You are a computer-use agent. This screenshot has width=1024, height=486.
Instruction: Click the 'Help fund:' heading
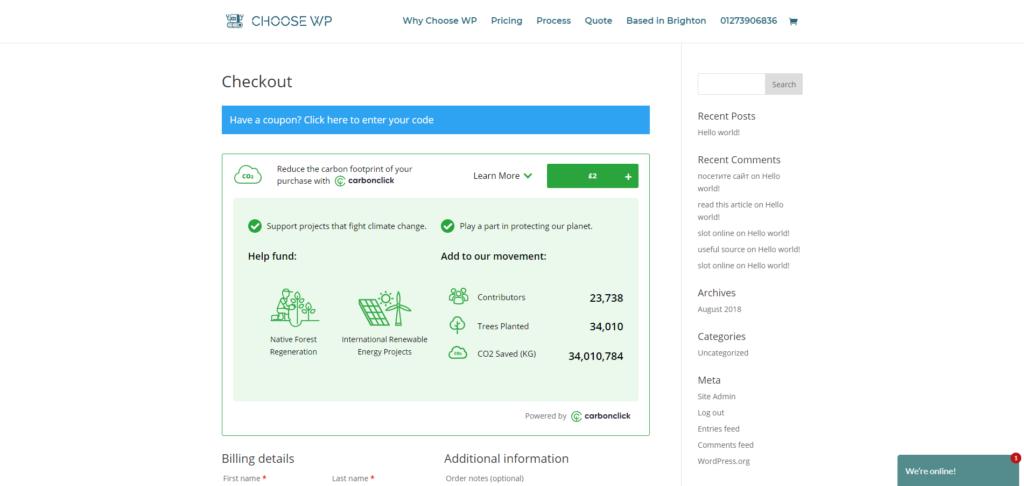(x=272, y=256)
